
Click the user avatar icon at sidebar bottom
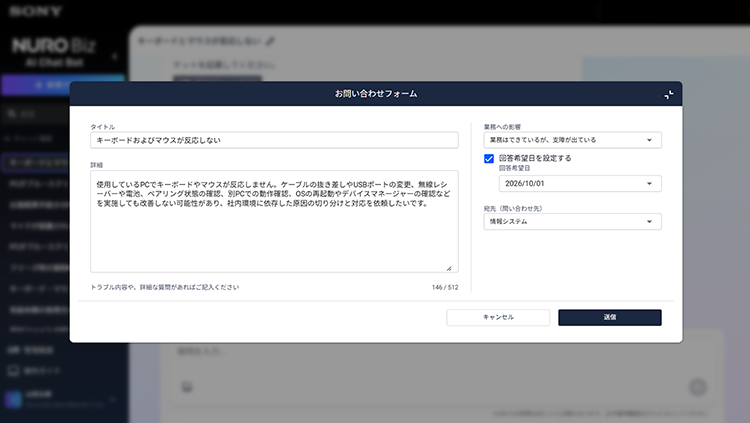[x=13, y=399]
